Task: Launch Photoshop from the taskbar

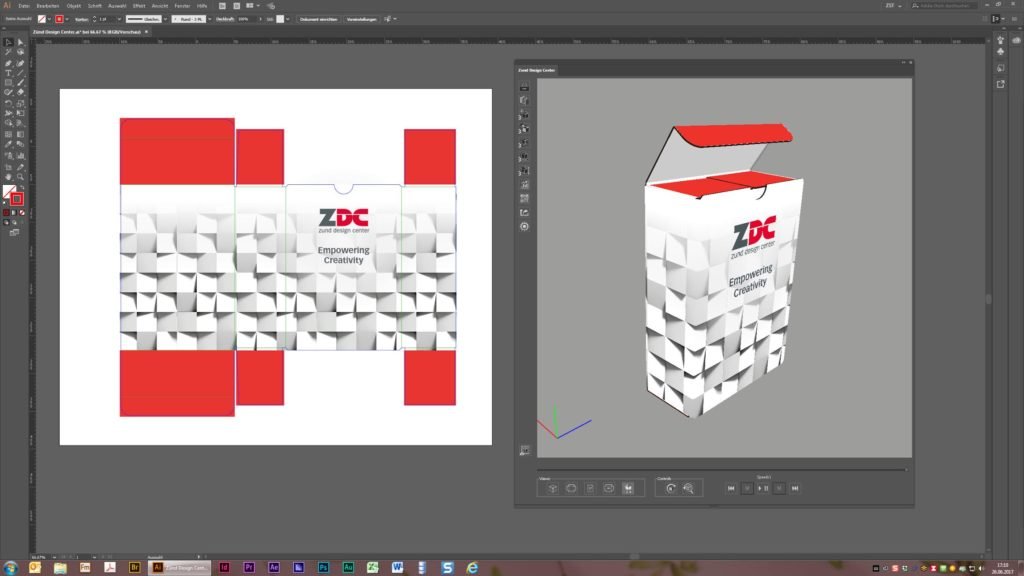Action: pyautogui.click(x=323, y=567)
